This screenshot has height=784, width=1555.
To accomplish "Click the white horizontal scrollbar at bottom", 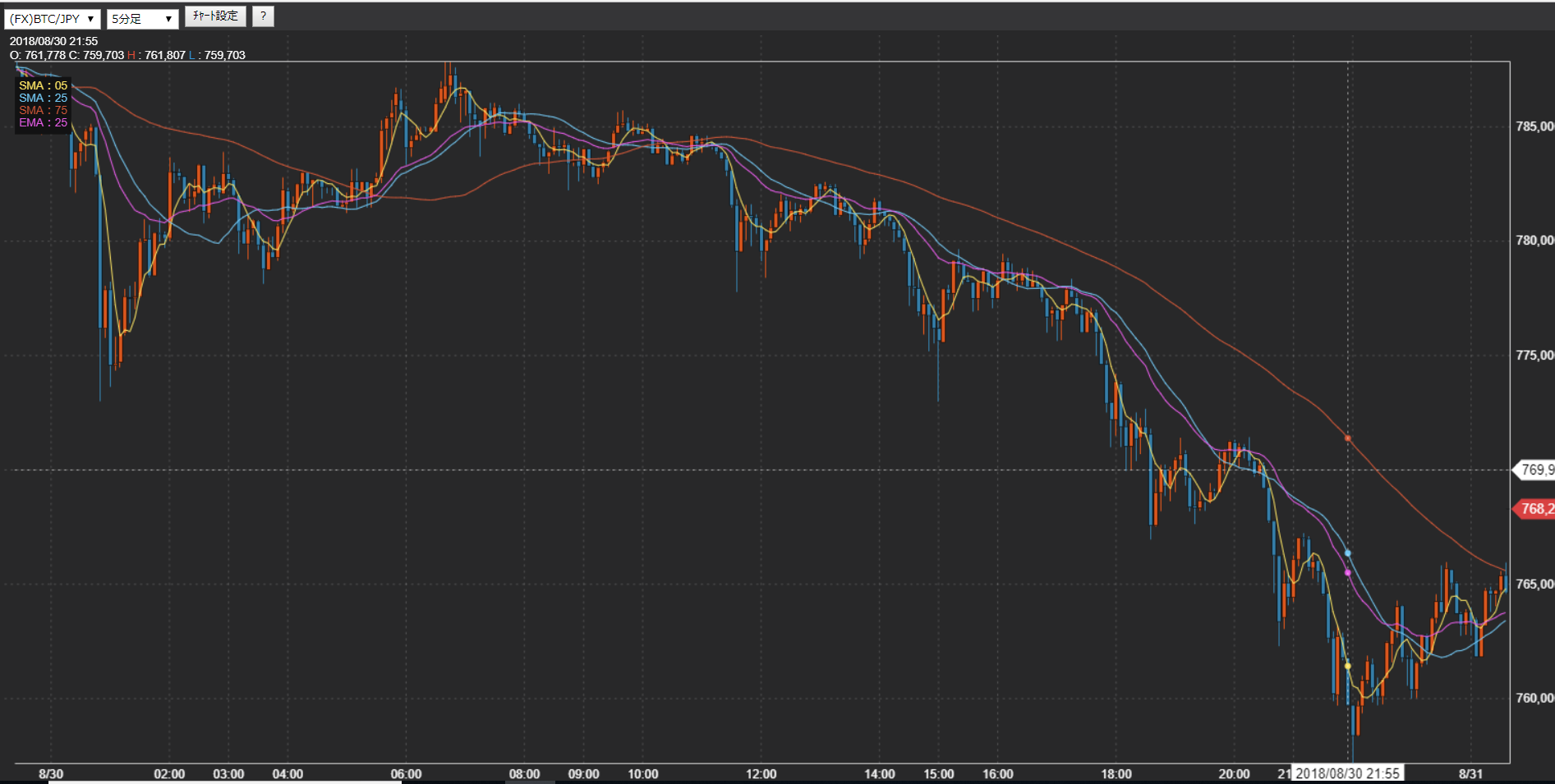I will coord(225,782).
